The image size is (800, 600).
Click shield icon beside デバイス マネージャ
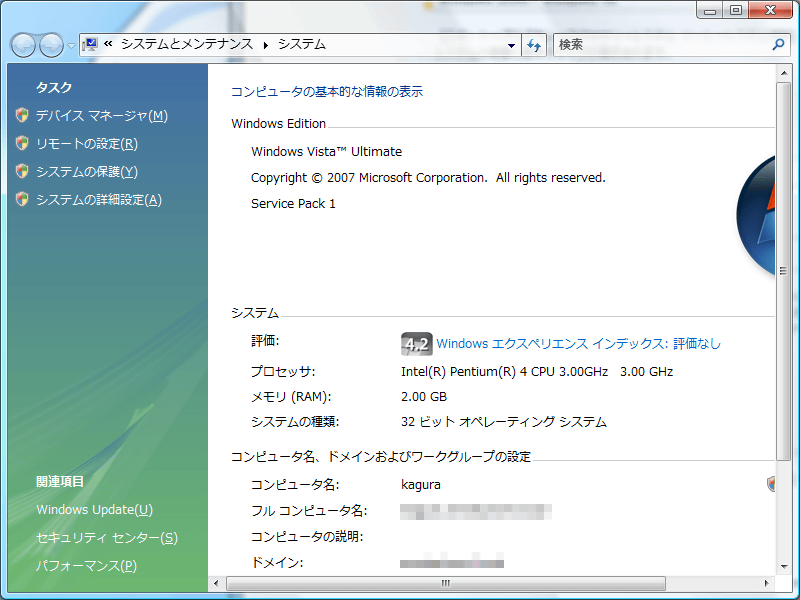pos(22,115)
